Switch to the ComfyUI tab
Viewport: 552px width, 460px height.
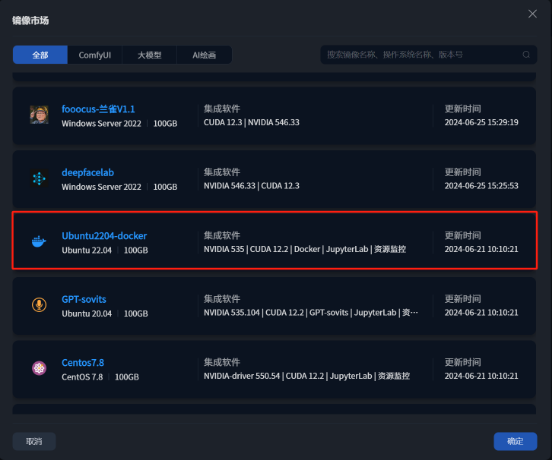point(95,55)
